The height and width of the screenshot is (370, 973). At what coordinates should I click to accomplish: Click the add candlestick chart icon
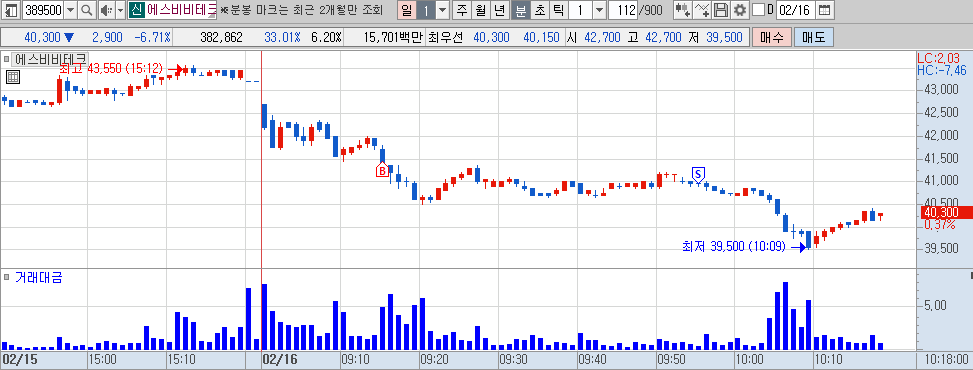(x=683, y=10)
